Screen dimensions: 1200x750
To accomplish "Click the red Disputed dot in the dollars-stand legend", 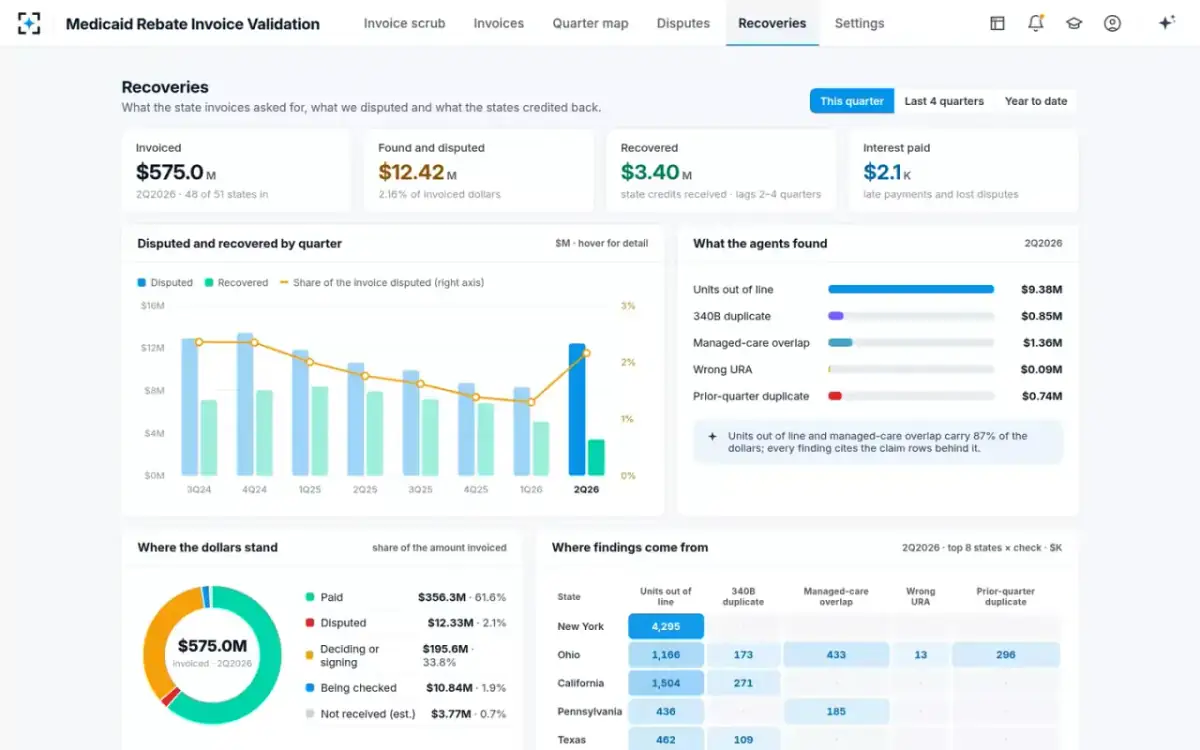I will (x=310, y=623).
